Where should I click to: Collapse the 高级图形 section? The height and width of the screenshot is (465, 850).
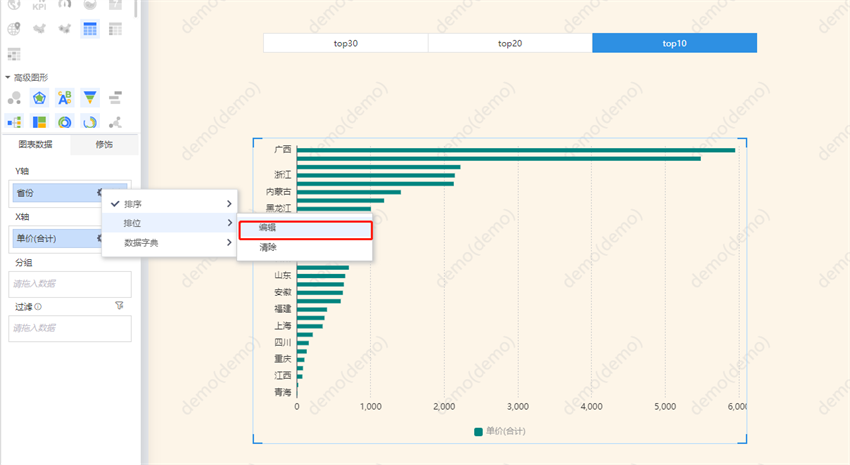click(8, 77)
